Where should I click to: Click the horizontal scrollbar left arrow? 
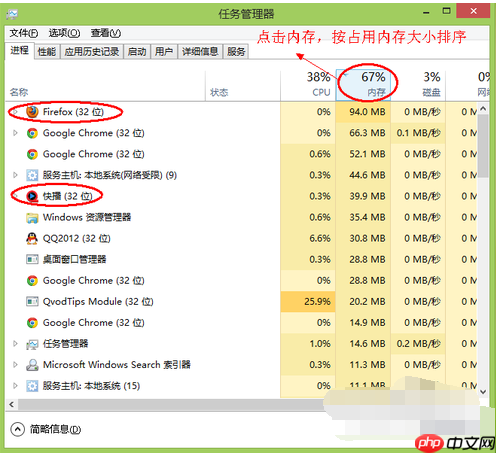pyautogui.click(x=12, y=405)
